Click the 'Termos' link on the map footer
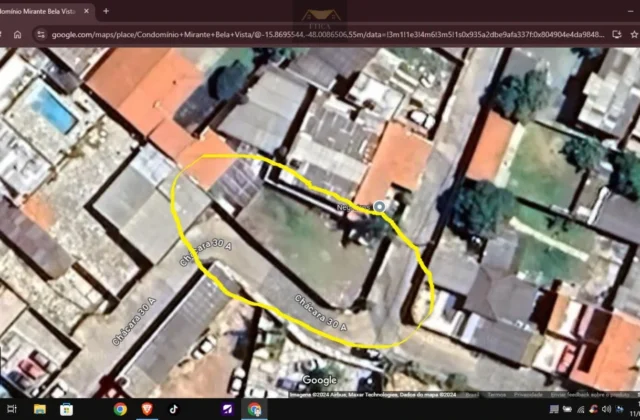The width and height of the screenshot is (640, 420). [x=496, y=395]
